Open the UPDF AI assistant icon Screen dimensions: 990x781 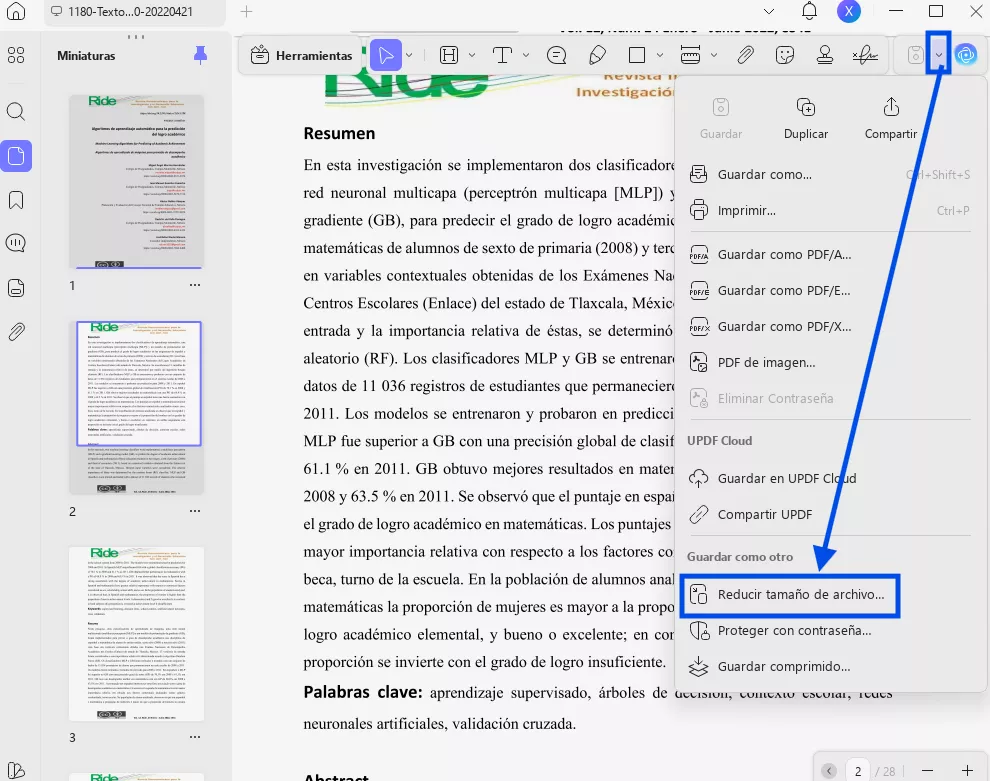coord(965,56)
